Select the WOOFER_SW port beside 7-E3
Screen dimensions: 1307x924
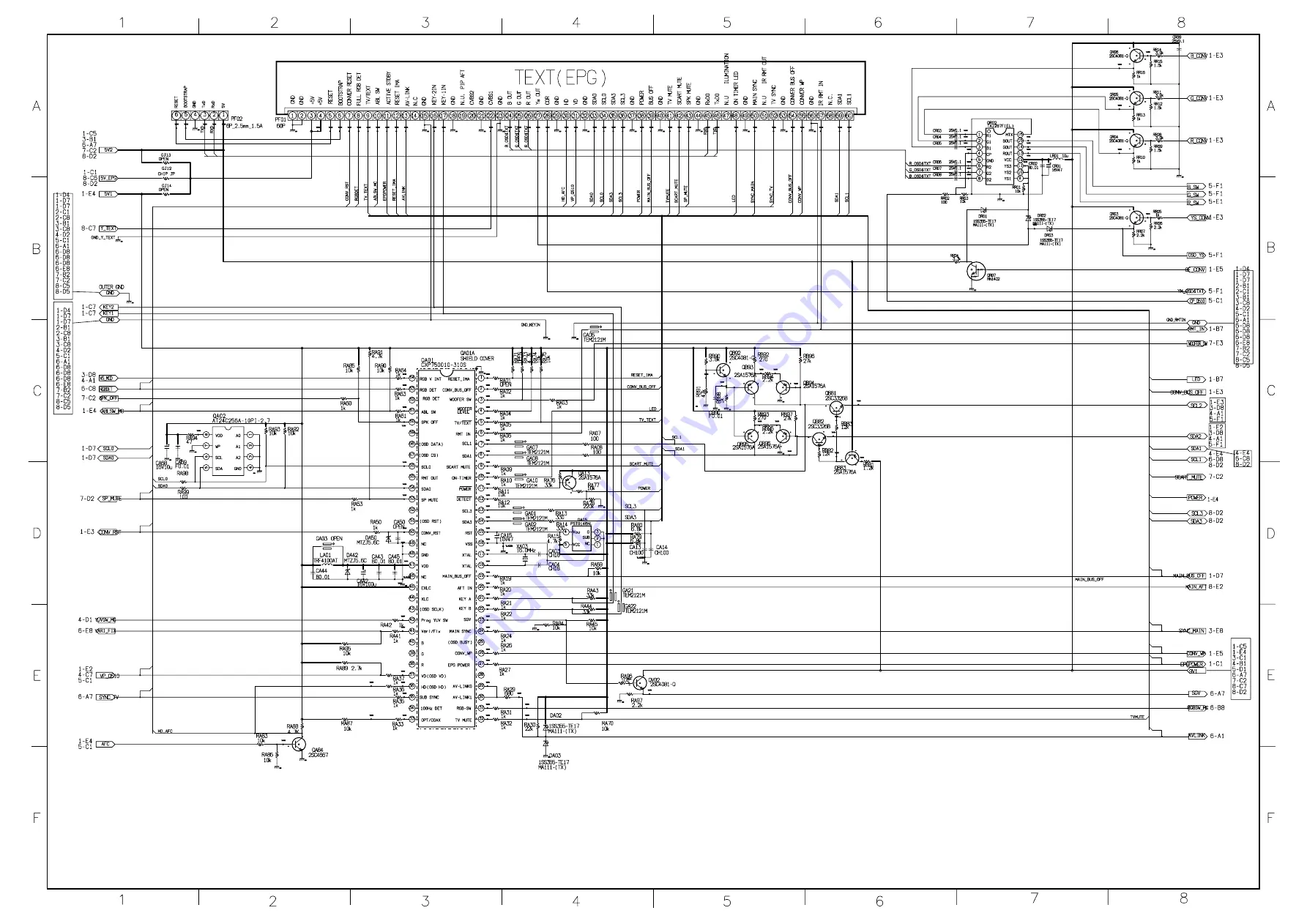[1196, 343]
